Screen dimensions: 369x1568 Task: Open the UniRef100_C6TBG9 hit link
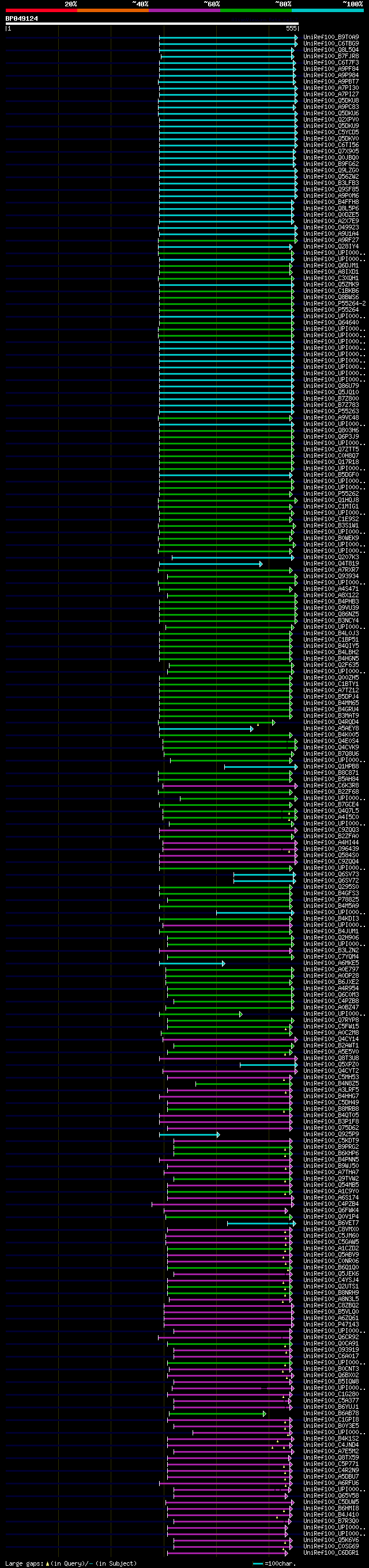[x=332, y=44]
